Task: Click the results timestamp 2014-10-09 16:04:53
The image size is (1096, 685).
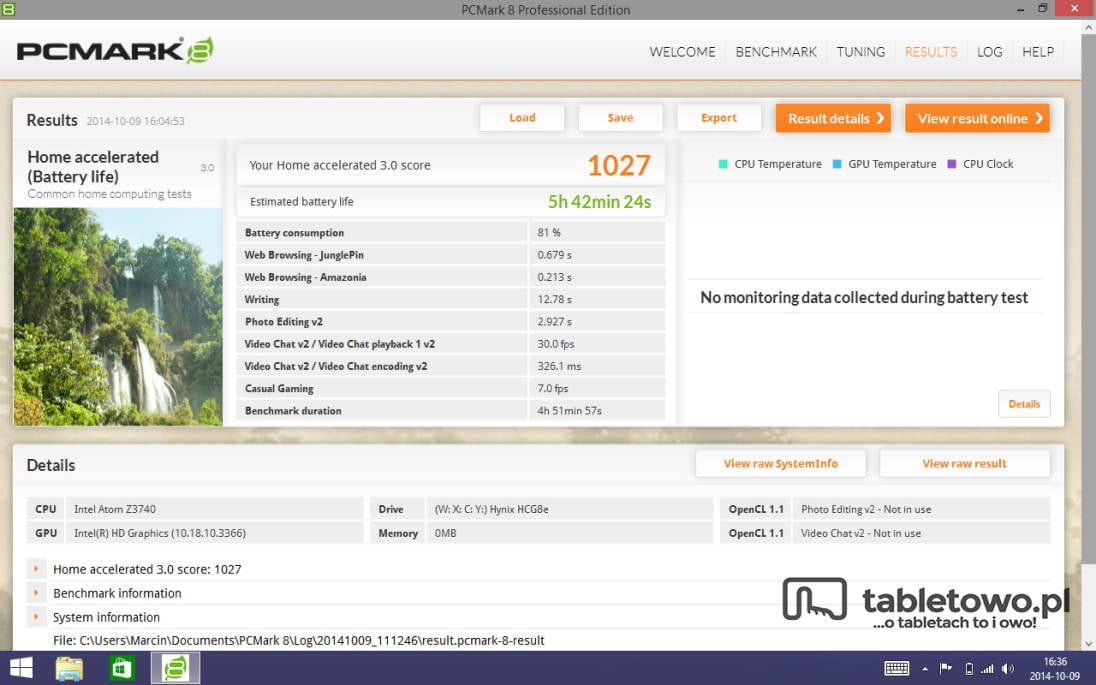Action: coord(136,121)
